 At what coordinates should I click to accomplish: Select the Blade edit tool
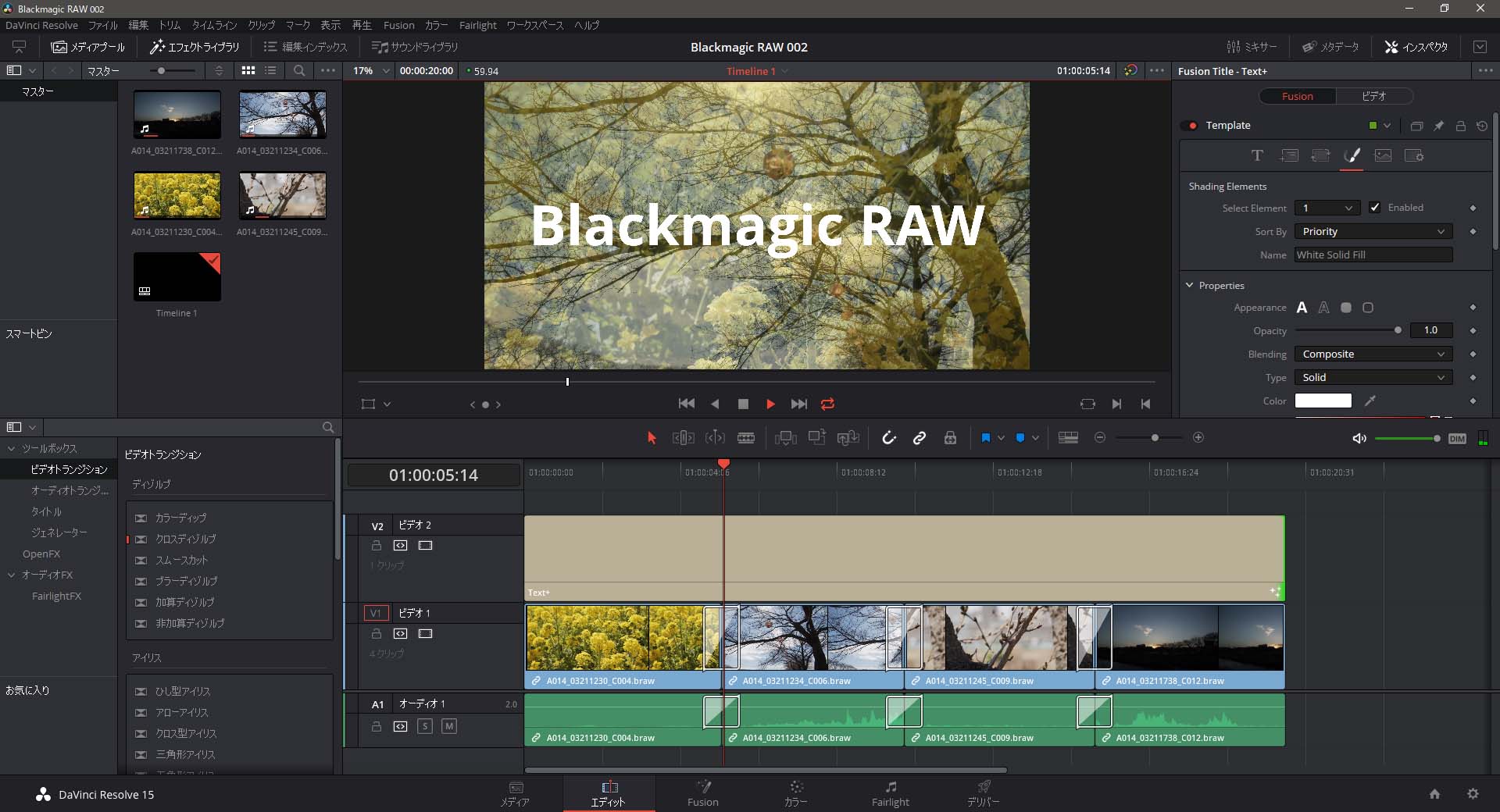(x=746, y=438)
